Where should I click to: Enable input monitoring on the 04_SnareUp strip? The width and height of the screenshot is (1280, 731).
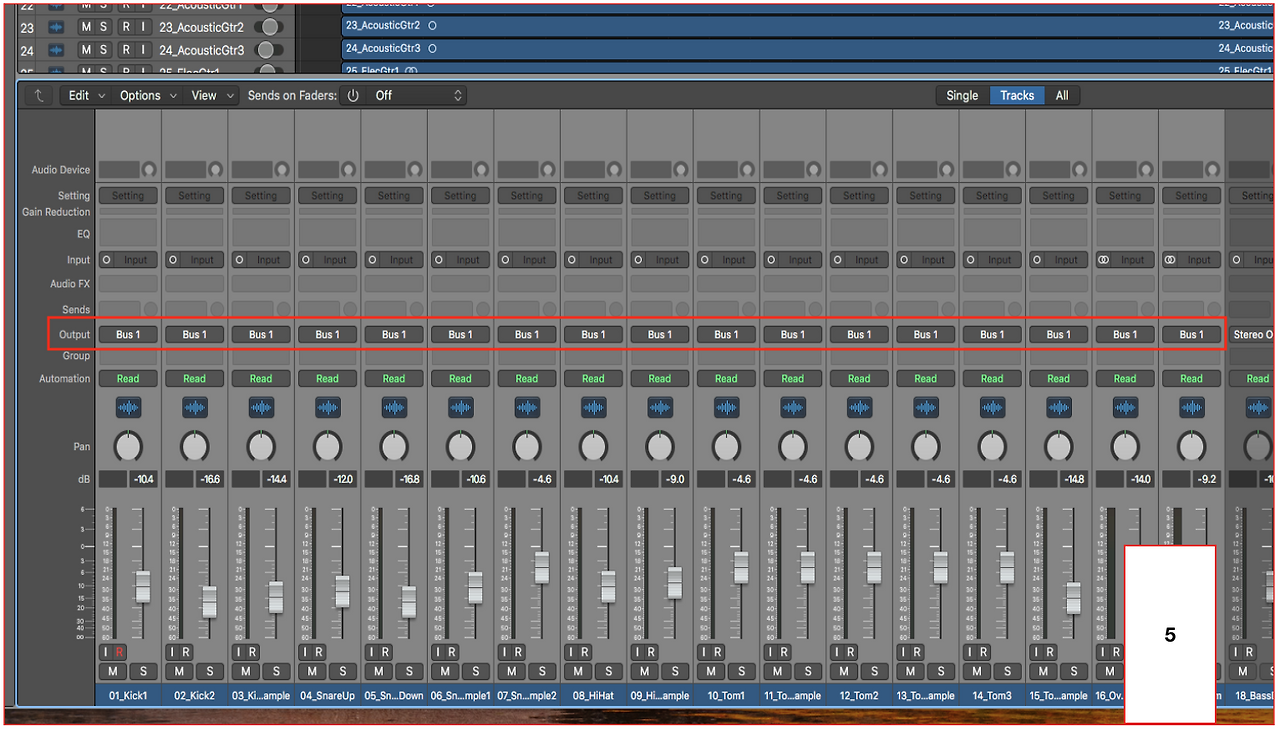tap(305, 652)
